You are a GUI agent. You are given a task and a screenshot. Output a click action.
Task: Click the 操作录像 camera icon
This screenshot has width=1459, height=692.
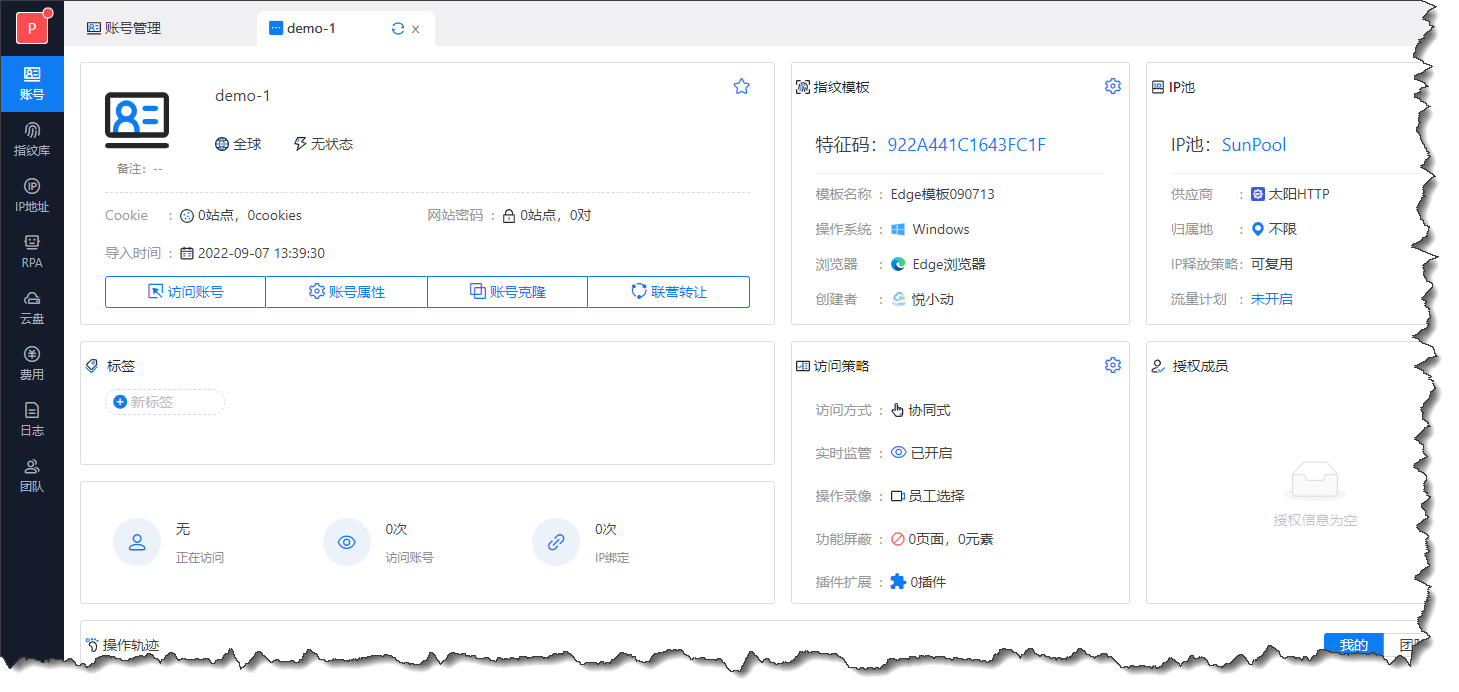coord(898,496)
